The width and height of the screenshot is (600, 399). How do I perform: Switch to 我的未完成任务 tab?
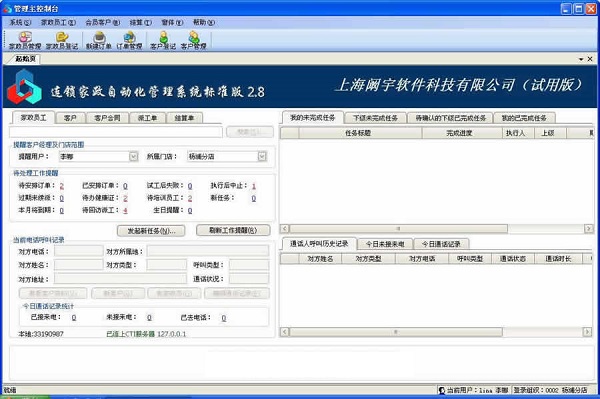(313, 117)
